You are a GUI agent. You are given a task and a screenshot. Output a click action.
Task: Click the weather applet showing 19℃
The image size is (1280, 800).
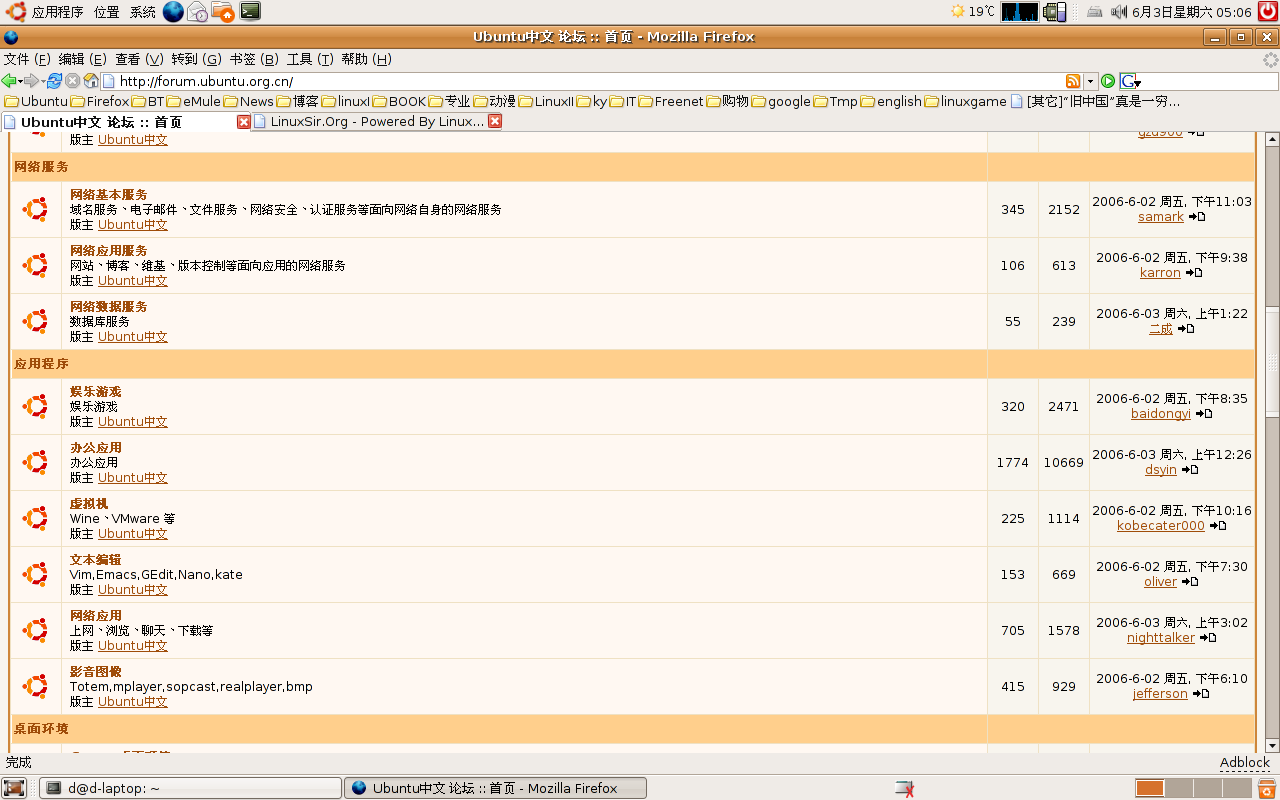tap(972, 12)
